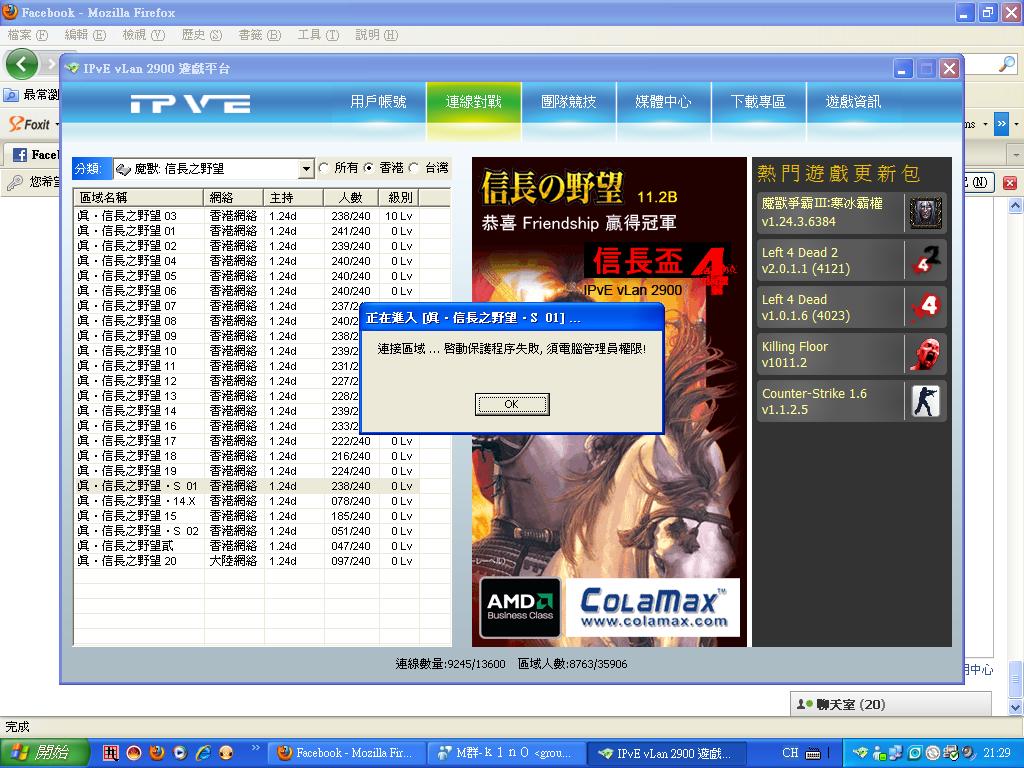Image resolution: width=1024 pixels, height=768 pixels.
Task: Click Internet Explorer icon in quick launch
Action: tap(203, 753)
